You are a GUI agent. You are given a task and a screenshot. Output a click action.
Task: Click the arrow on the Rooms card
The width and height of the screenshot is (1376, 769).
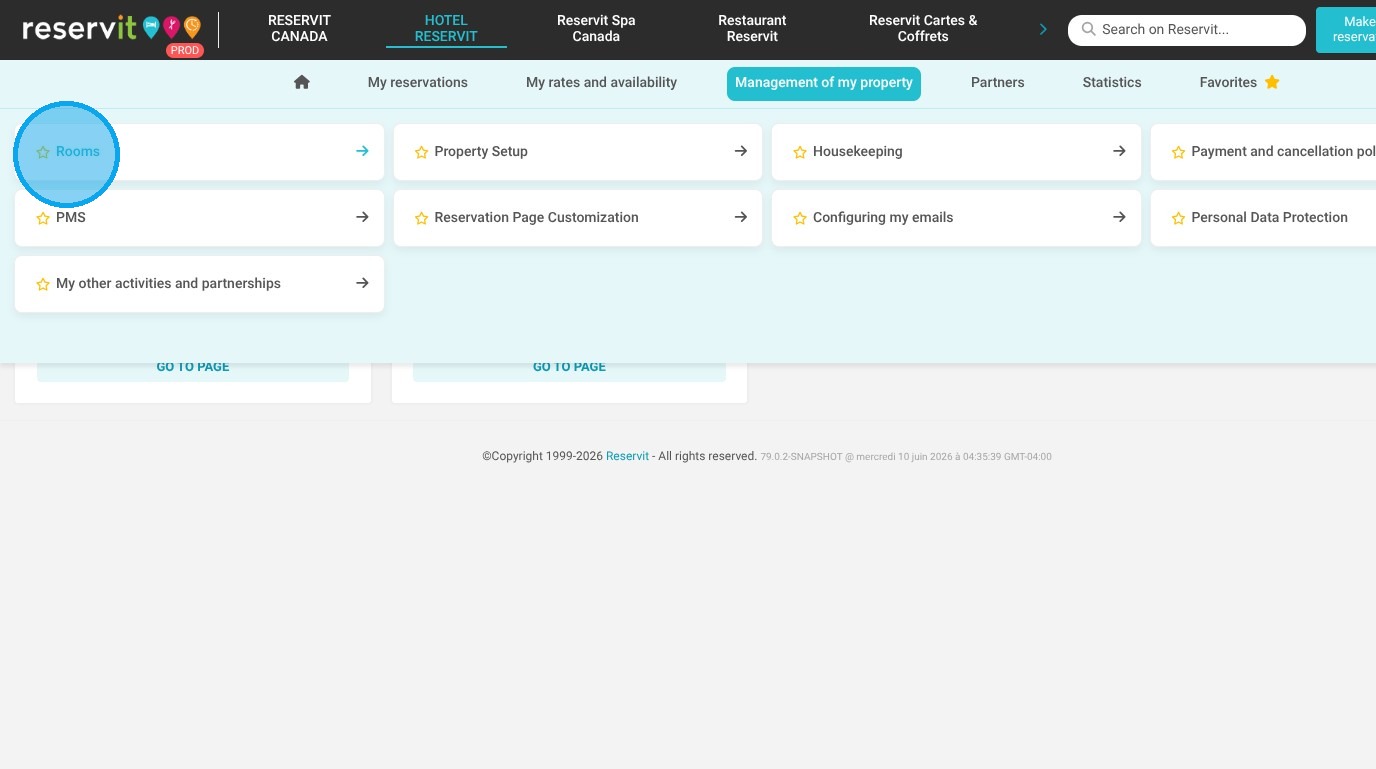(x=362, y=151)
